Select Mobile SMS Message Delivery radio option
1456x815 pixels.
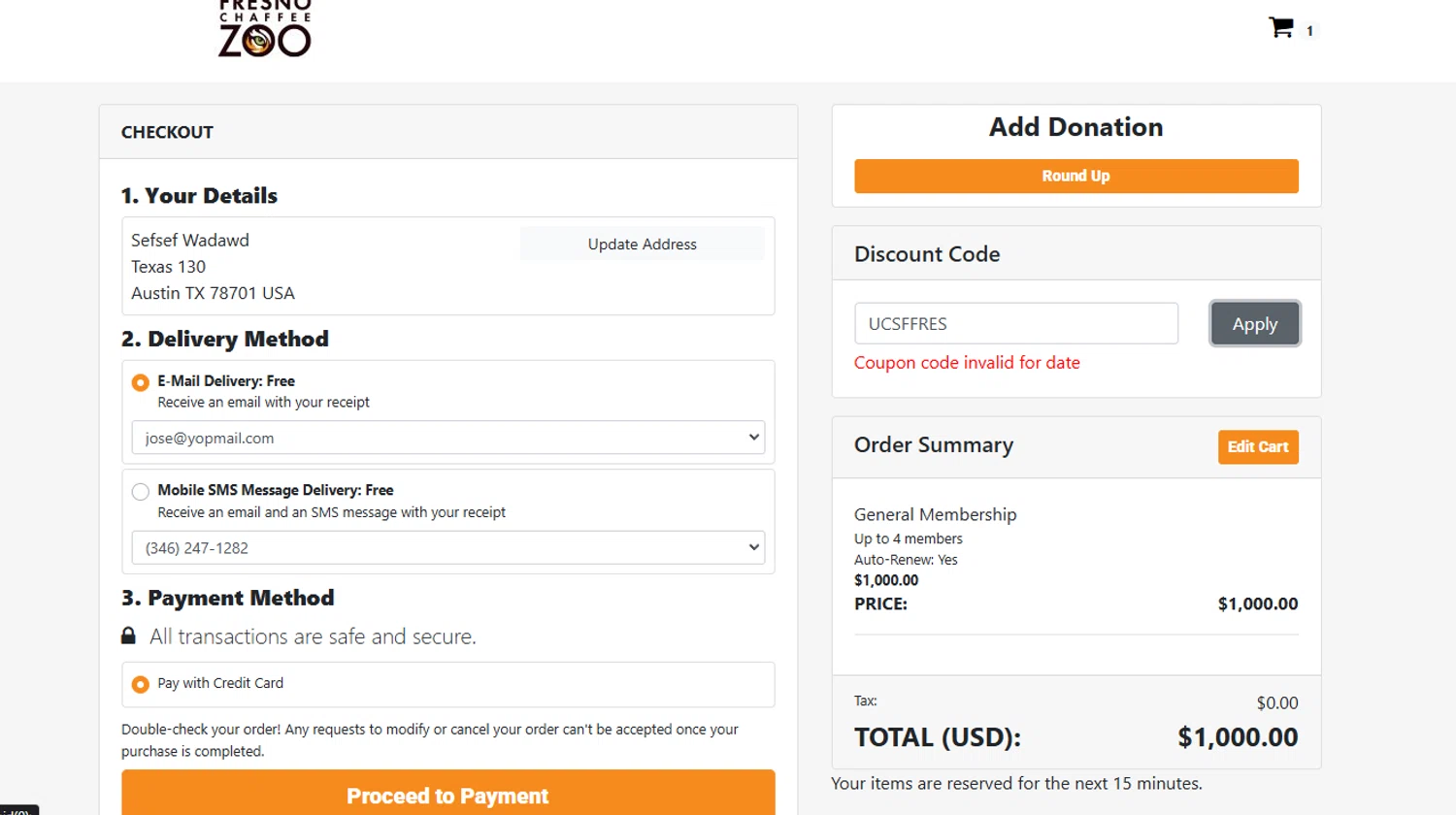pyautogui.click(x=140, y=491)
